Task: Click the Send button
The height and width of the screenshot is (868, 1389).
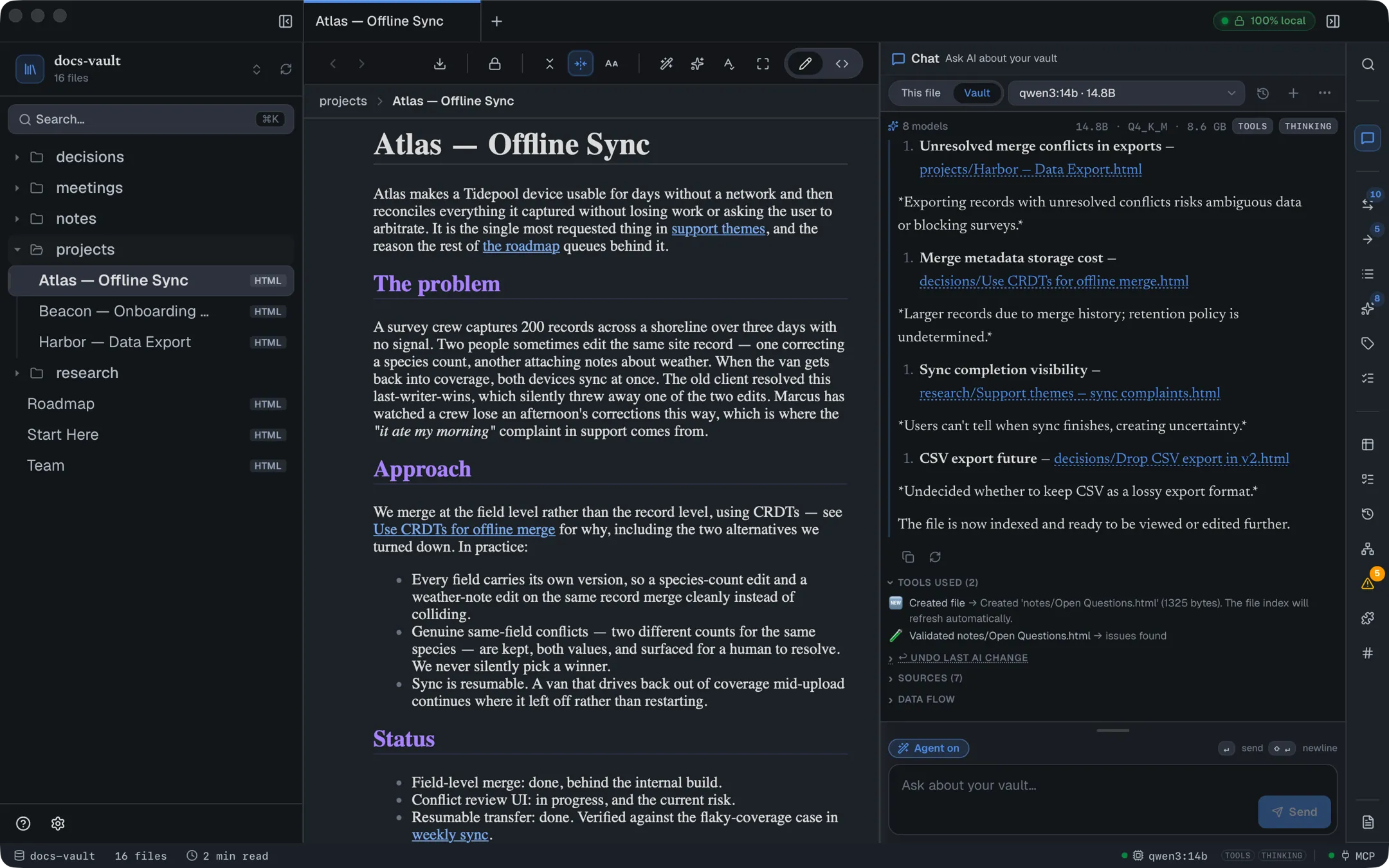Action: (x=1294, y=812)
